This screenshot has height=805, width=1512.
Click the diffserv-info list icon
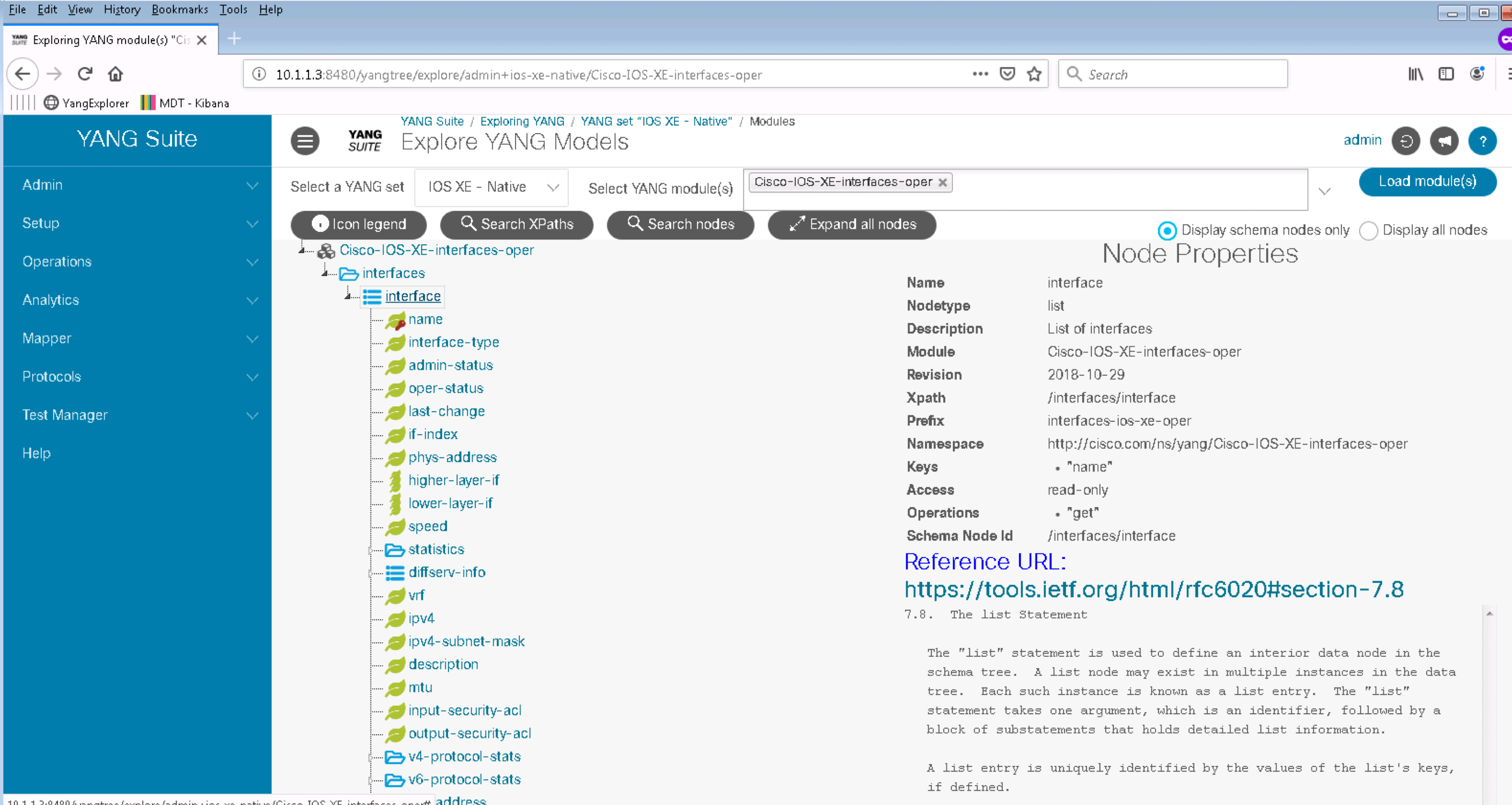click(x=394, y=573)
